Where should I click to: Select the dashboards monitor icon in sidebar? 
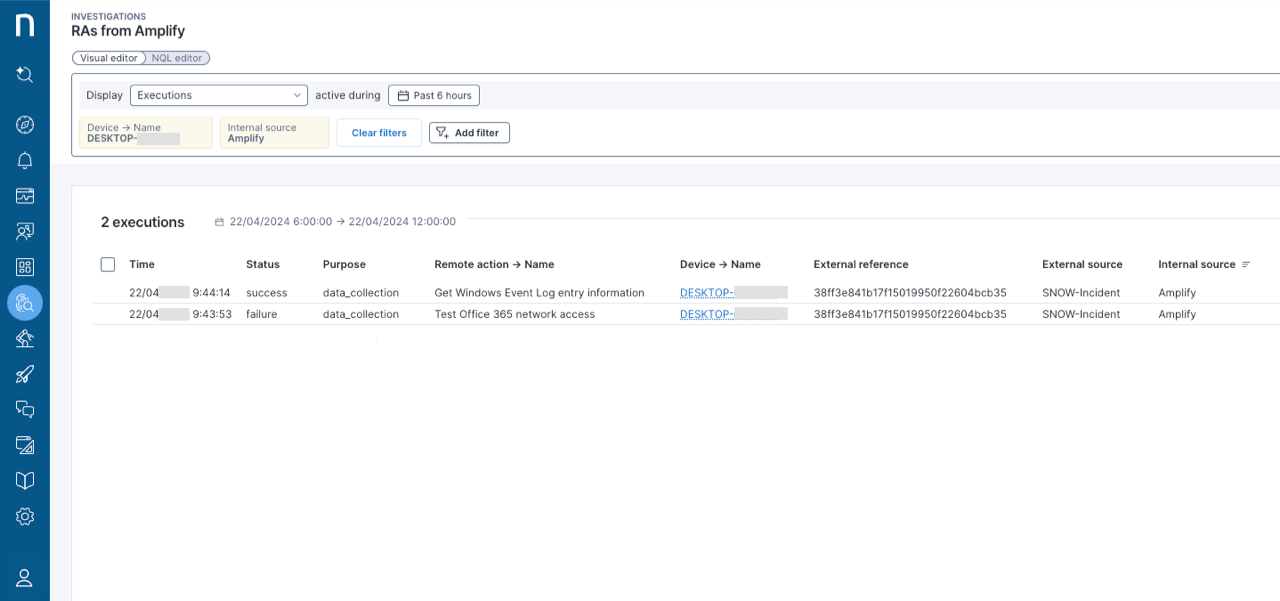(x=24, y=196)
